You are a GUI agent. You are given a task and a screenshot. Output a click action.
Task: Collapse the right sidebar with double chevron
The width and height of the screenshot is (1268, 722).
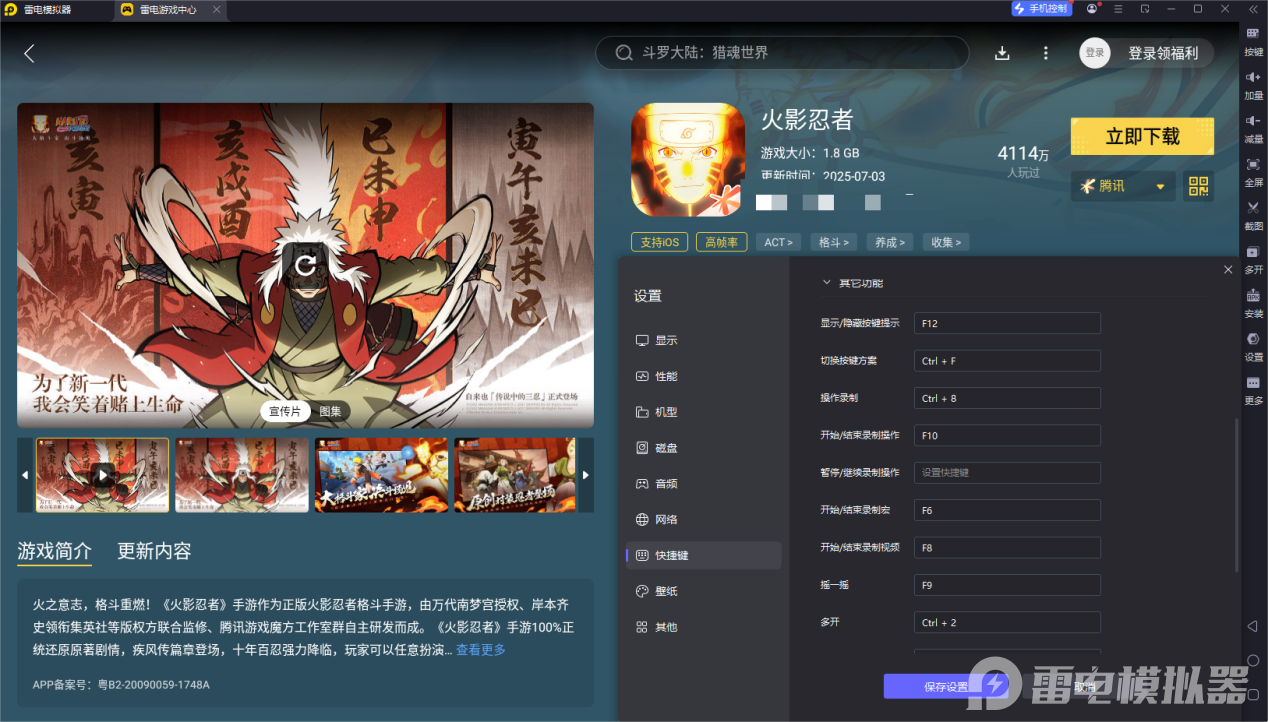(1252, 8)
